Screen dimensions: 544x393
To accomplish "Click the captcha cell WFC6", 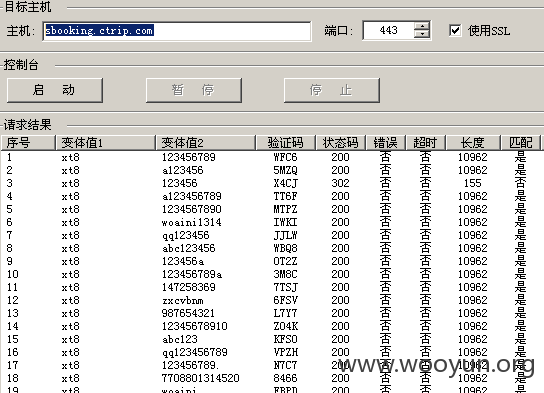I will (x=285, y=157).
